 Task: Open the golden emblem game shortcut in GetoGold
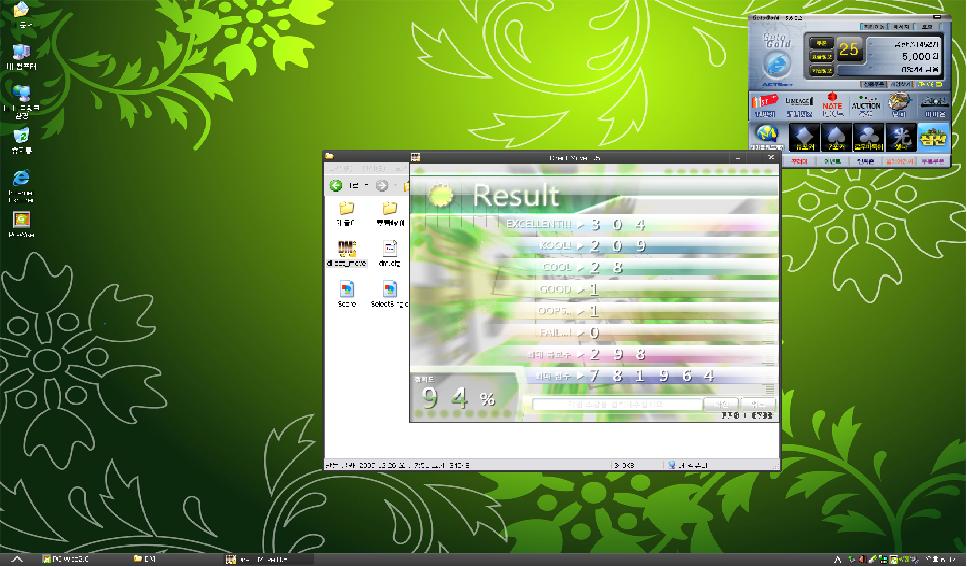[x=899, y=106]
